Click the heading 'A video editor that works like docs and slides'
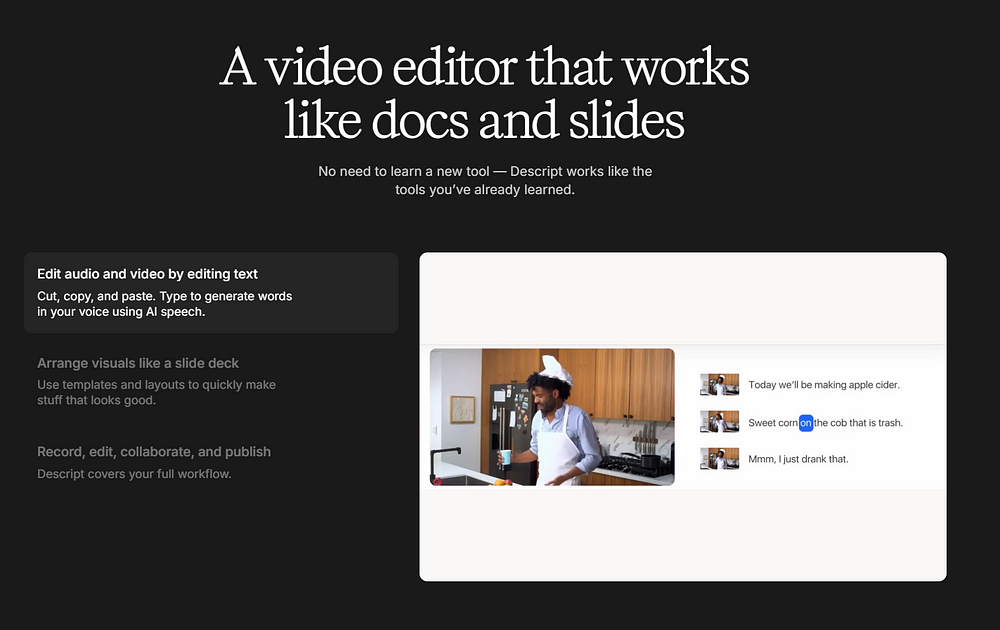The width and height of the screenshot is (1000, 630). click(485, 93)
